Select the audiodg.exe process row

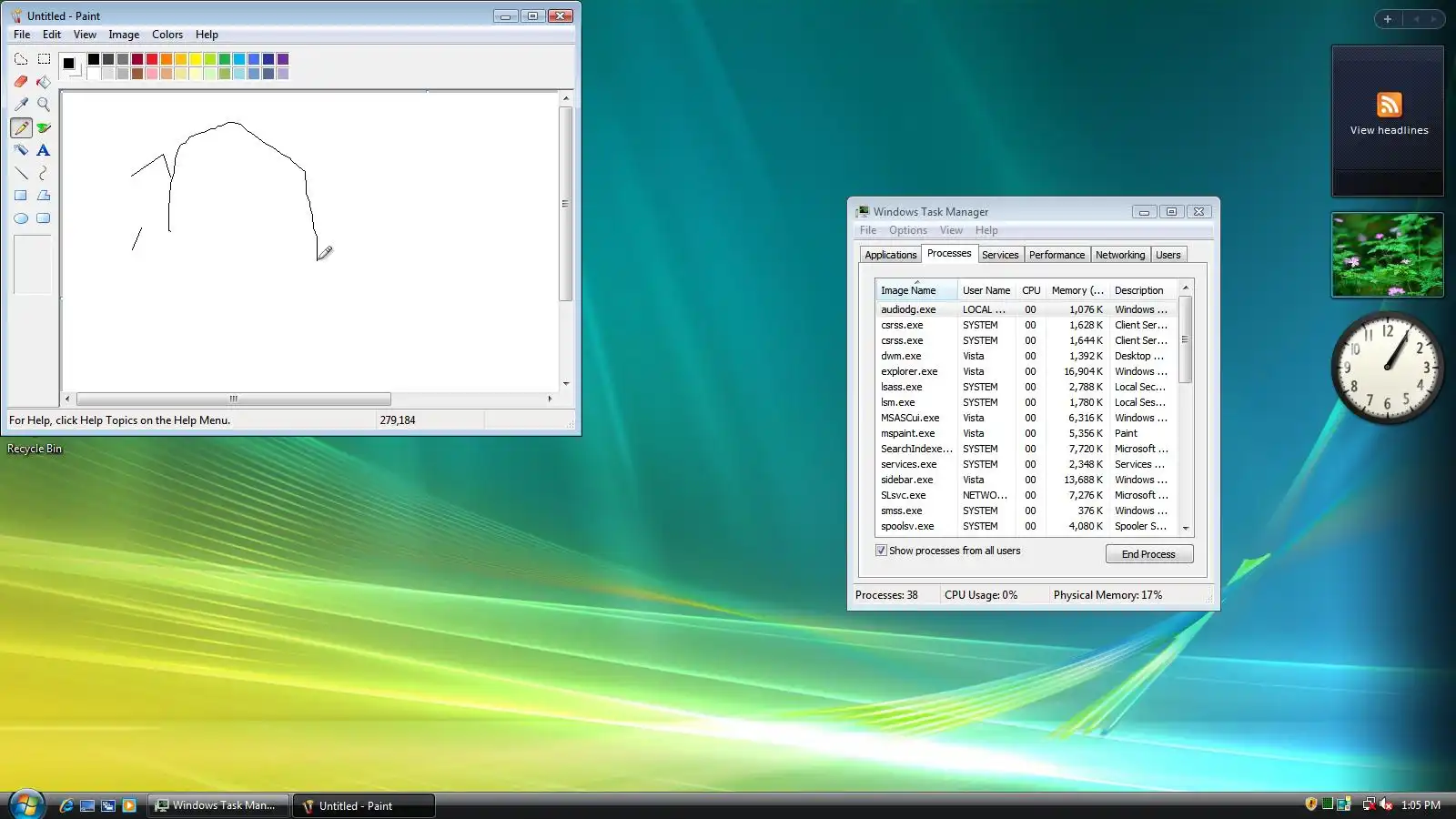tap(1026, 309)
